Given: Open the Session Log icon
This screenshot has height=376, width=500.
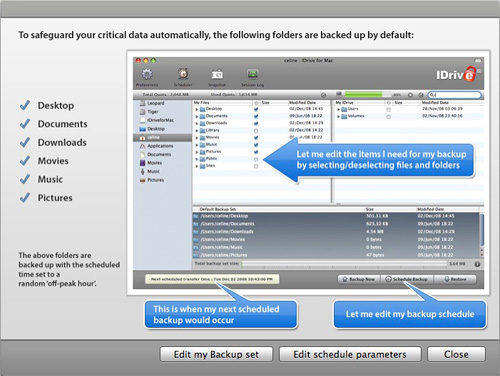Looking at the screenshot, I should (x=253, y=74).
